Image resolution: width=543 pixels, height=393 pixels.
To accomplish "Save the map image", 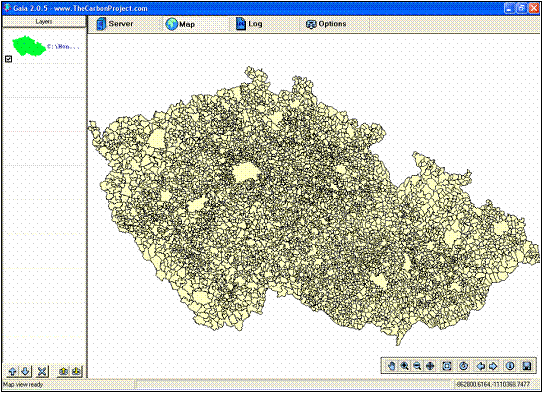I will pyautogui.click(x=527, y=366).
